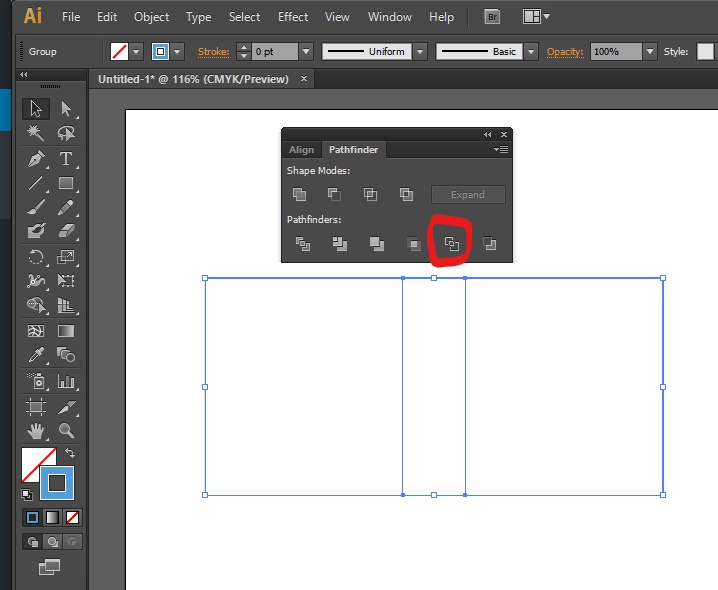The height and width of the screenshot is (590, 718).
Task: Switch to the Align tab
Action: tap(301, 150)
